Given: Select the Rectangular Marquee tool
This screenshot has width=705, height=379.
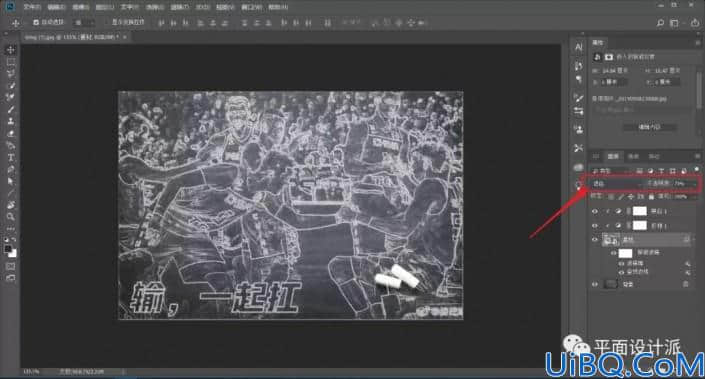Looking at the screenshot, I should pos(11,62).
